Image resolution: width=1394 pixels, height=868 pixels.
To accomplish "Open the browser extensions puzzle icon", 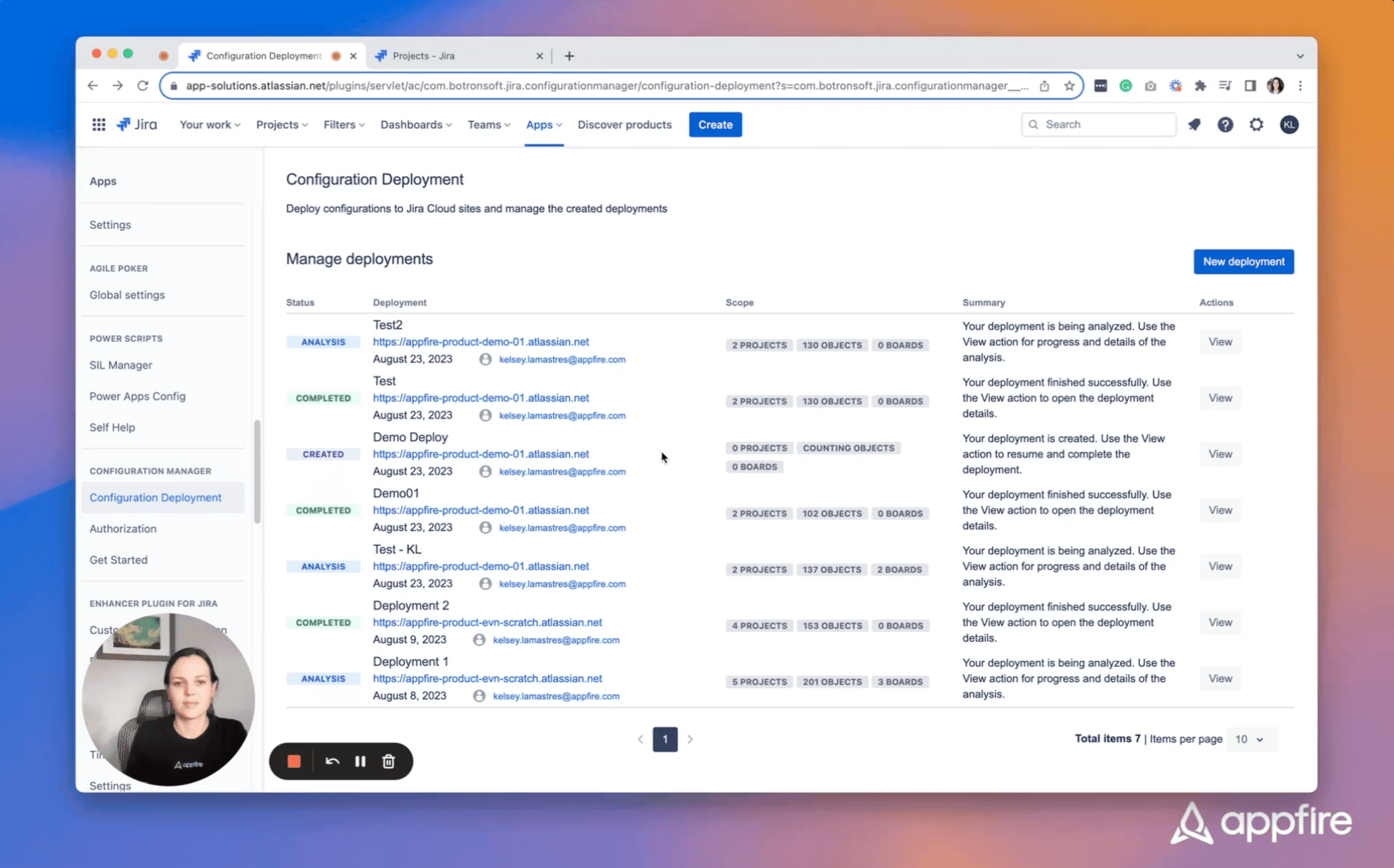I will [x=1200, y=85].
